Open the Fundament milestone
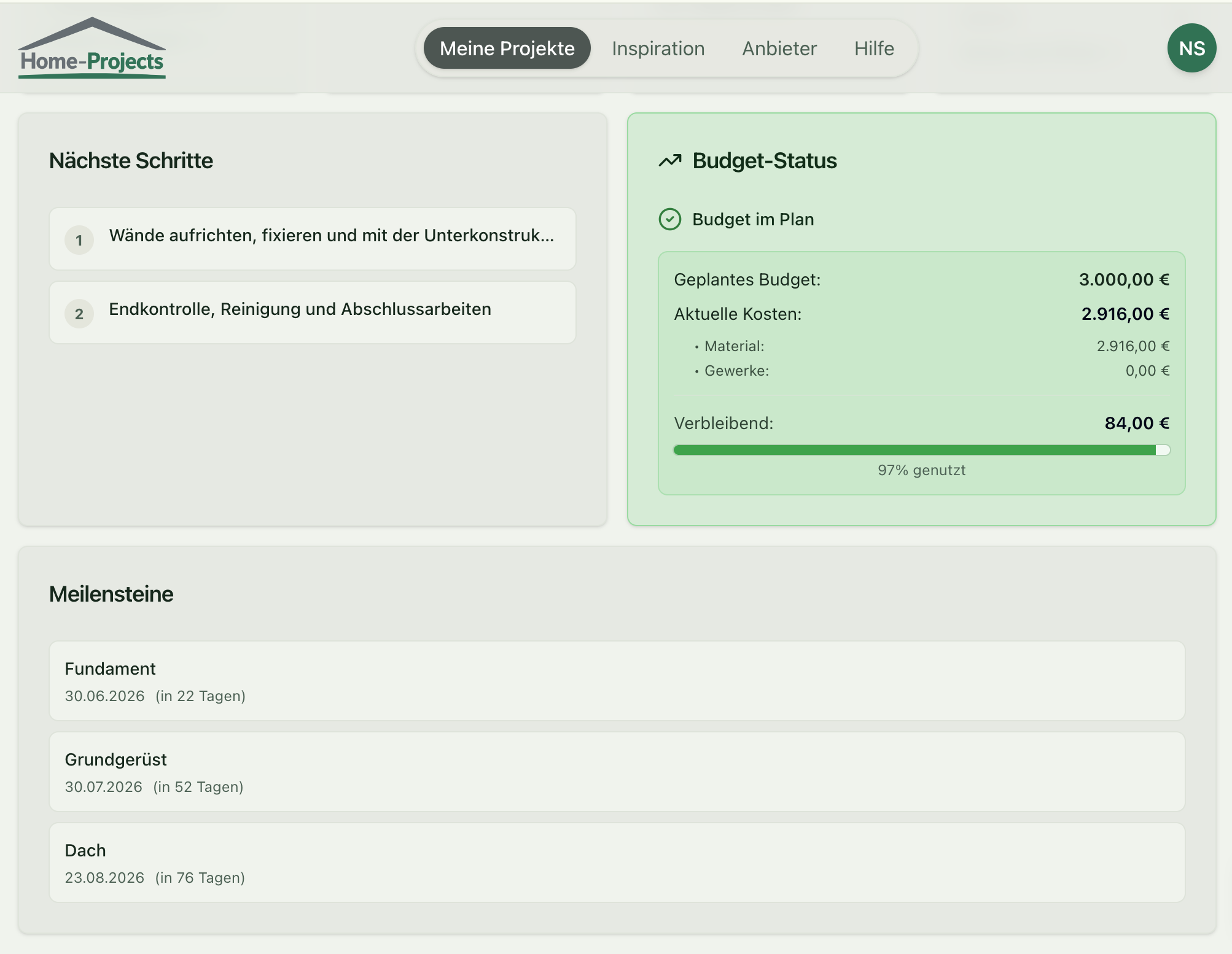The height and width of the screenshot is (954, 1232). (x=617, y=681)
